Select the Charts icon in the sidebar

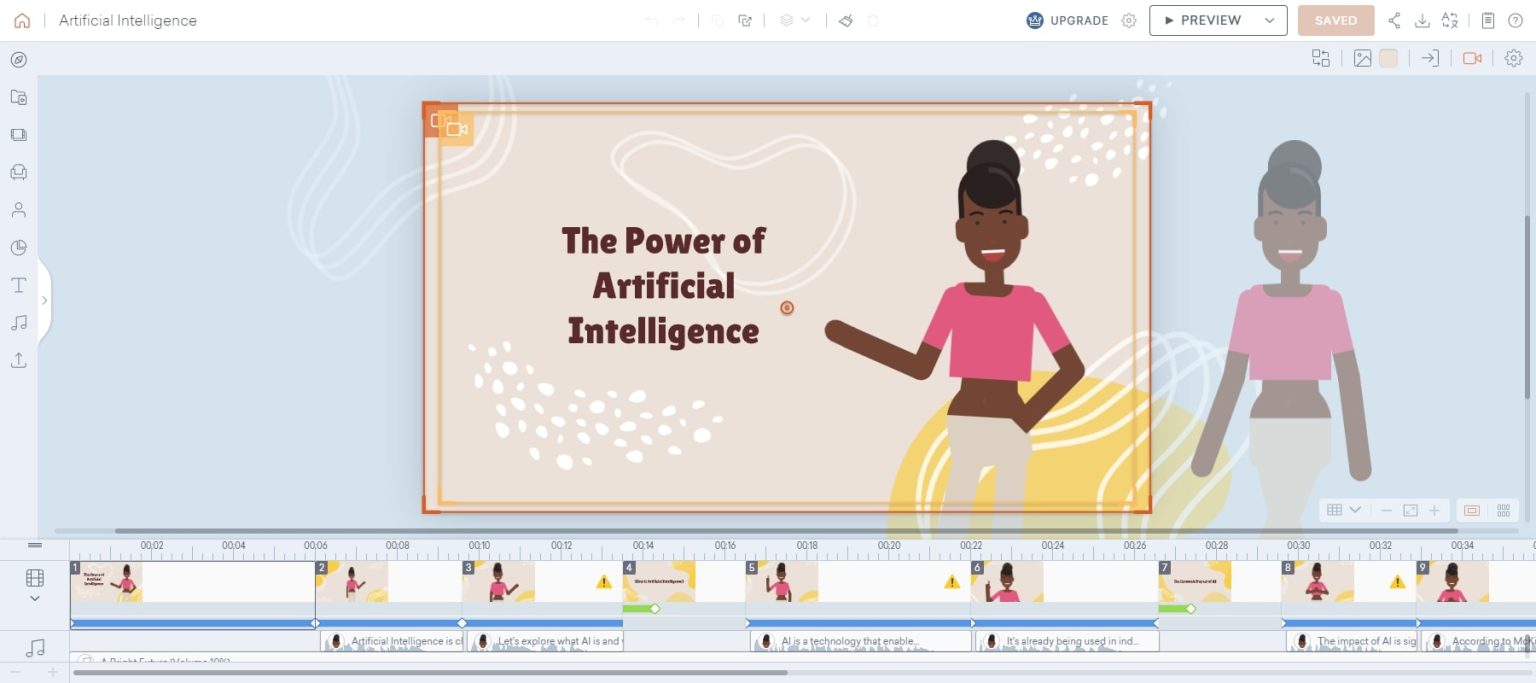click(x=18, y=247)
